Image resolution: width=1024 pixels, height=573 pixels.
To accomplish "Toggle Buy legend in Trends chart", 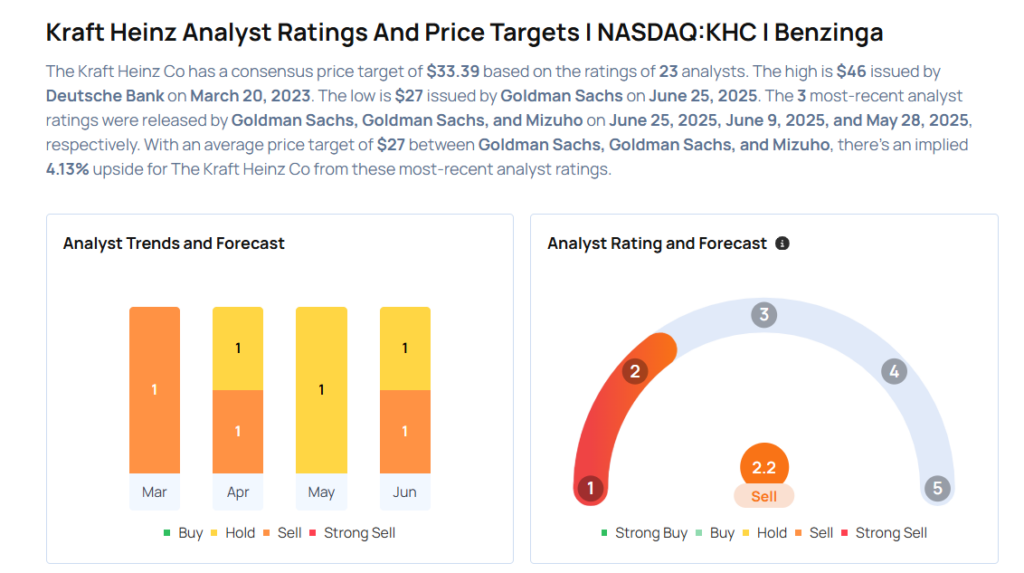I will [184, 533].
